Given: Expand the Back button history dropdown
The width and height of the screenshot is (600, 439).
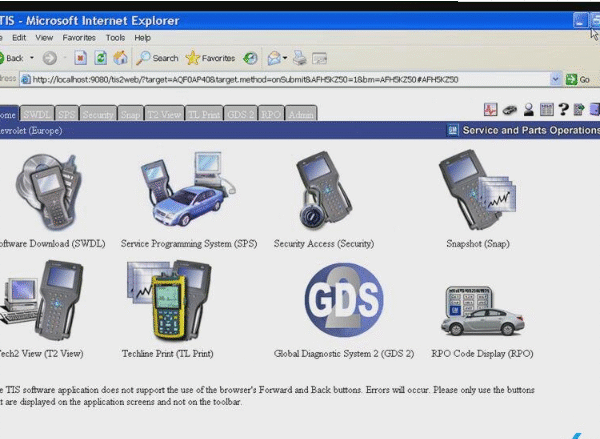Looking at the screenshot, I should (x=32, y=58).
